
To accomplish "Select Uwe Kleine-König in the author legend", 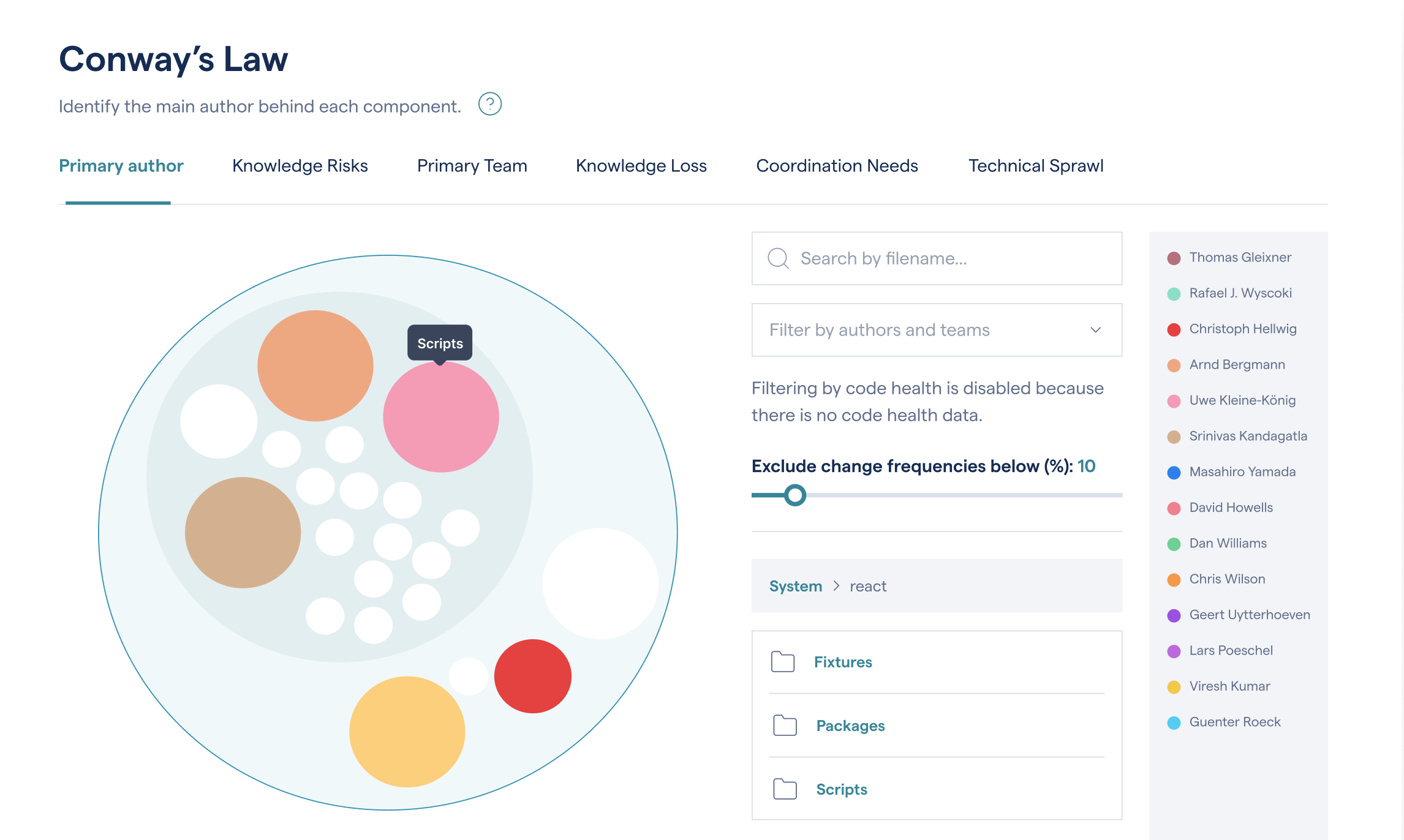I will [1242, 400].
